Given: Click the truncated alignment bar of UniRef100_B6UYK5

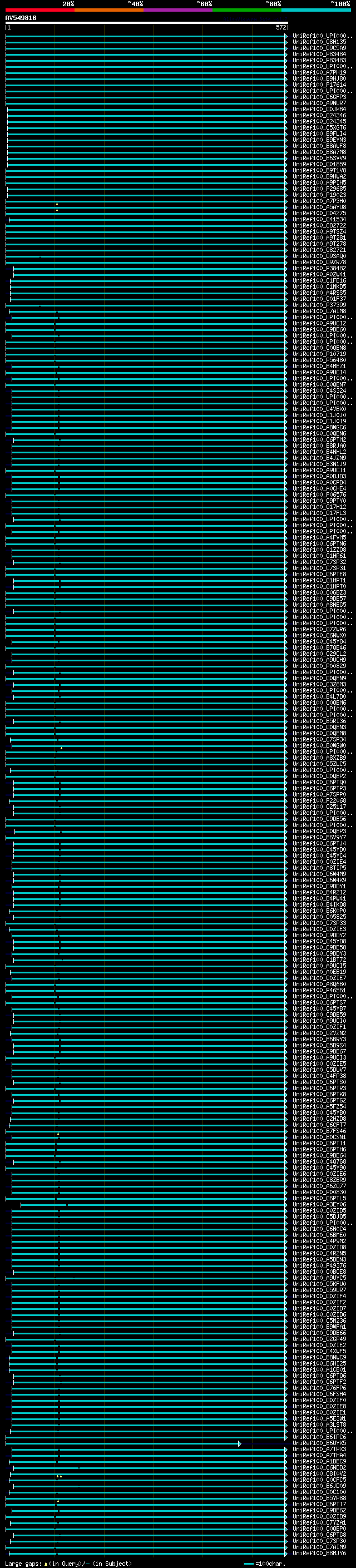Looking at the screenshot, I should (x=123, y=1443).
